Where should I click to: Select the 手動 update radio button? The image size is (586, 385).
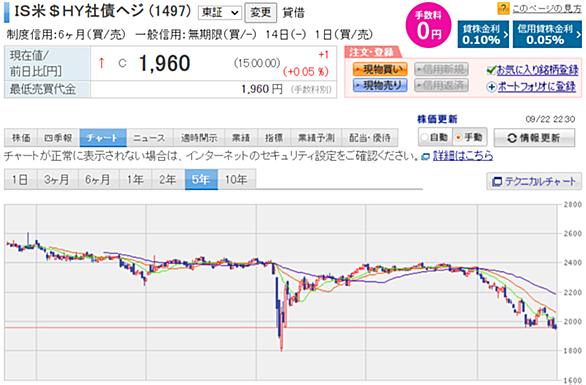click(x=459, y=138)
